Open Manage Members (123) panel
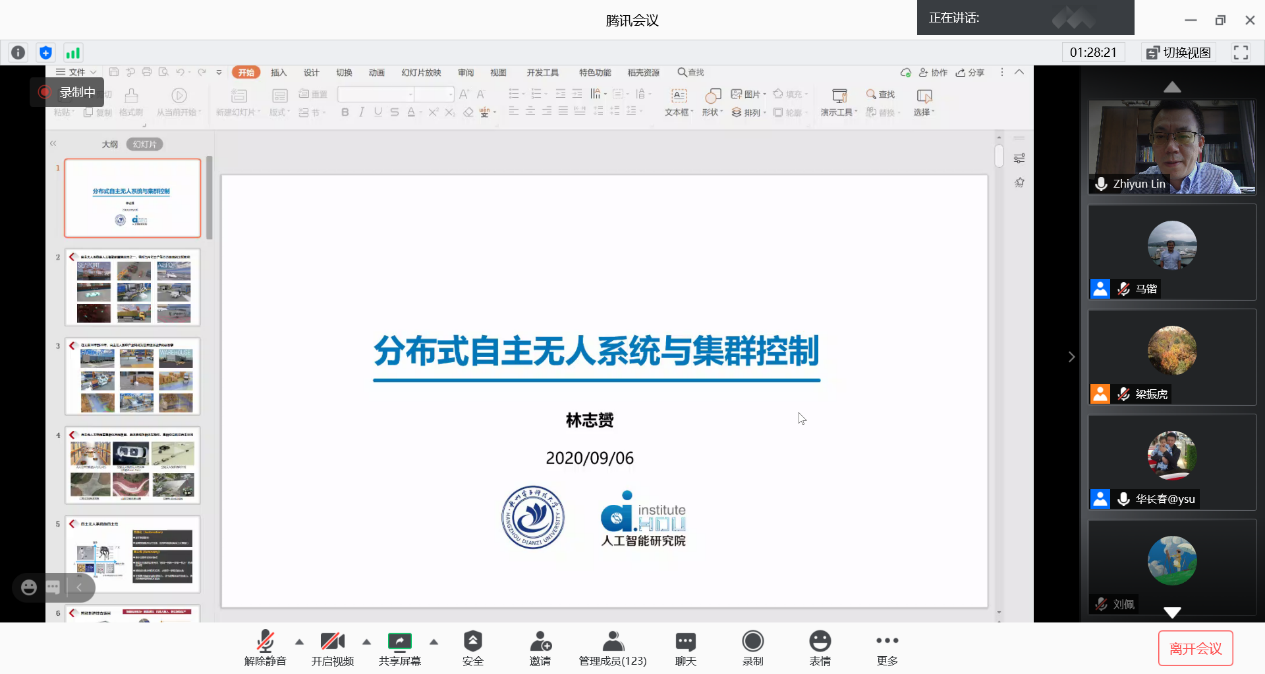 click(613, 642)
